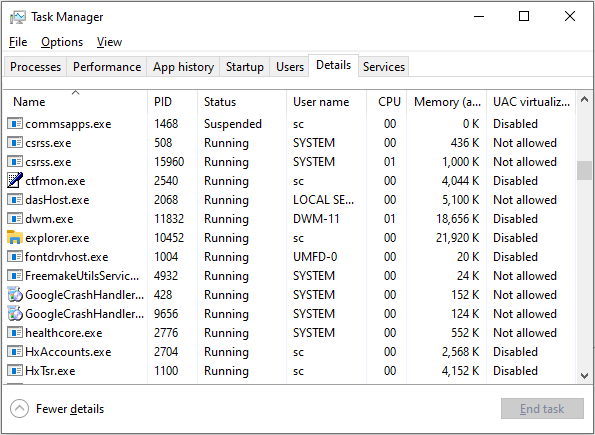This screenshot has height=435, width=595.
Task: Click the scrollbar down arrow
Action: coord(584,375)
